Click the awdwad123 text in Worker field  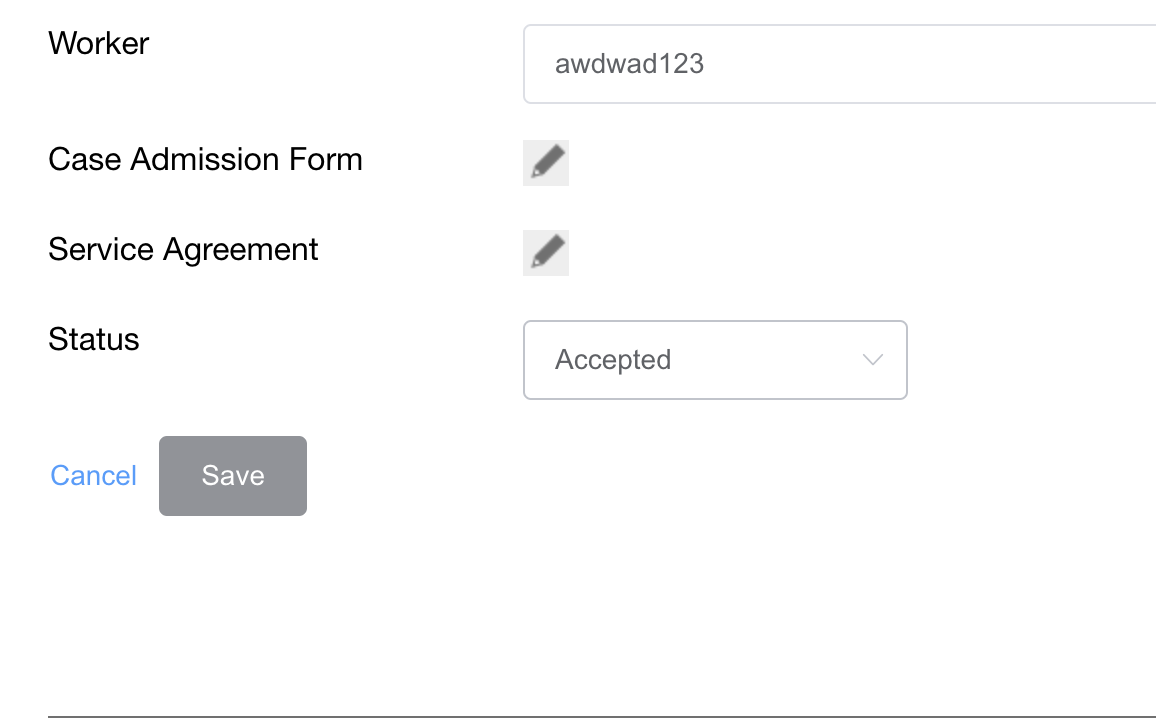(630, 65)
